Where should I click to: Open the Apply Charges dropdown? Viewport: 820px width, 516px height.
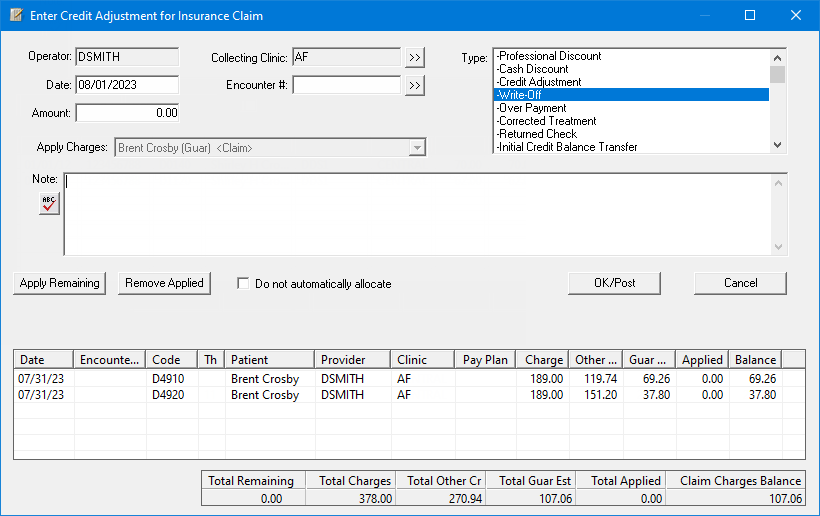click(417, 148)
